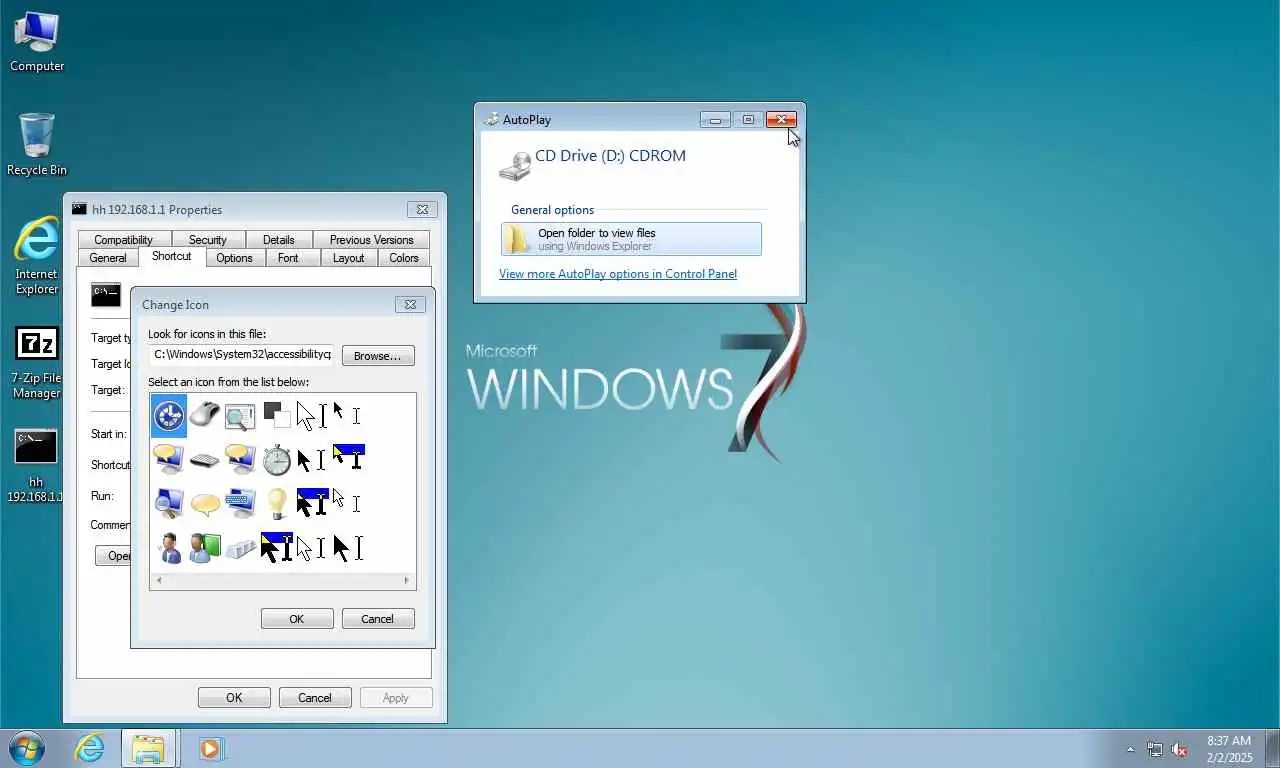Select the blue Ease of Access icon
Image resolution: width=1280 pixels, height=768 pixels.
point(169,415)
